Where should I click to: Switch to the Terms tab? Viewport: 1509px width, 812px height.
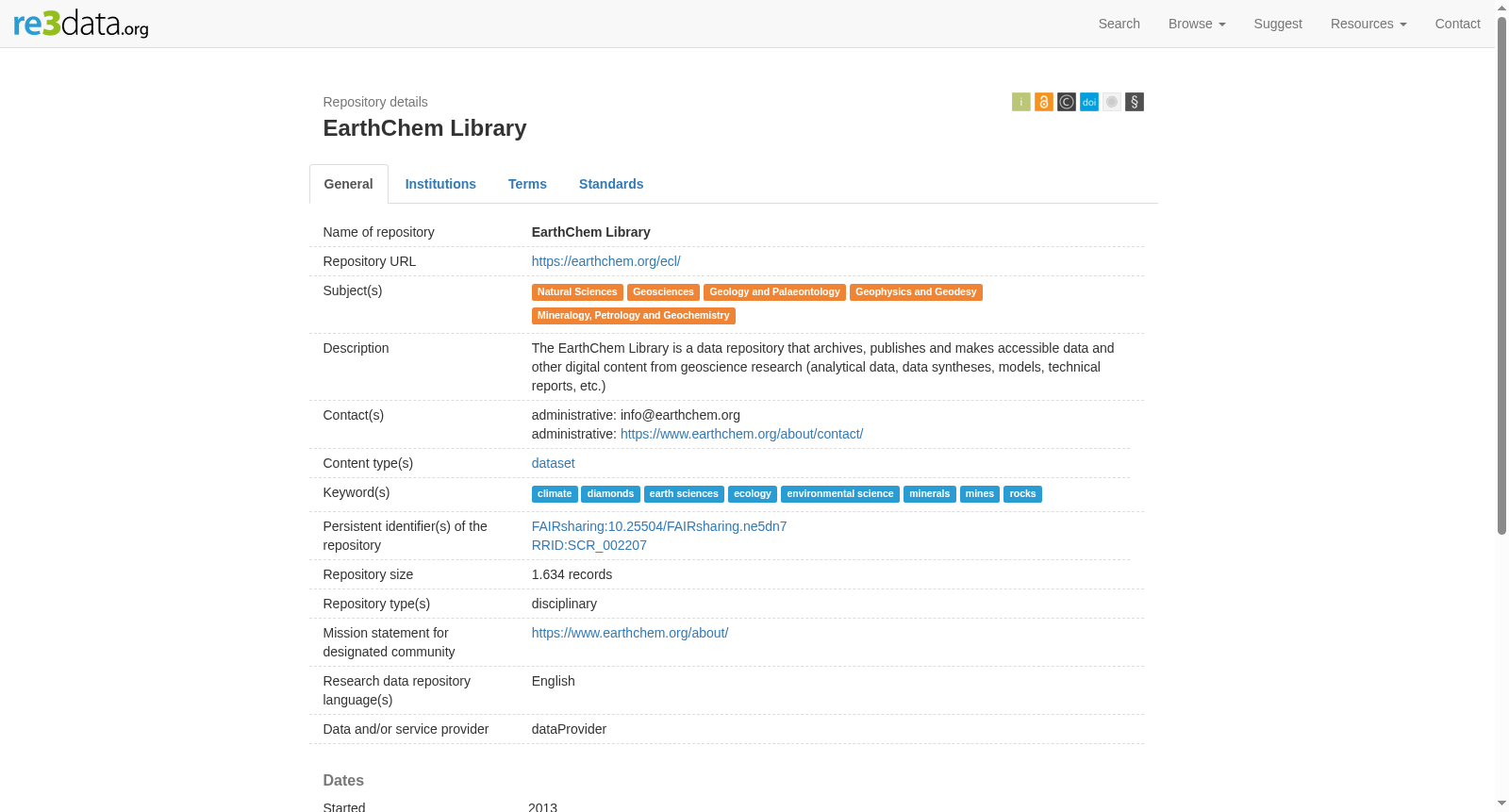pyautogui.click(x=527, y=184)
